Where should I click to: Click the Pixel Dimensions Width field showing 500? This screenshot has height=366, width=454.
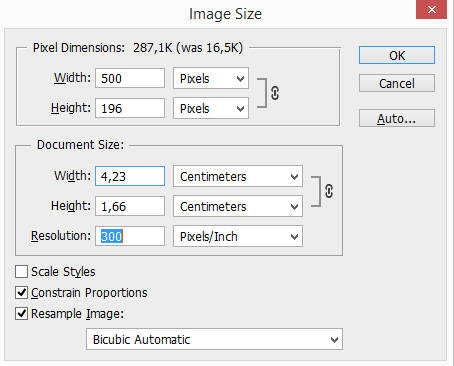(130, 78)
